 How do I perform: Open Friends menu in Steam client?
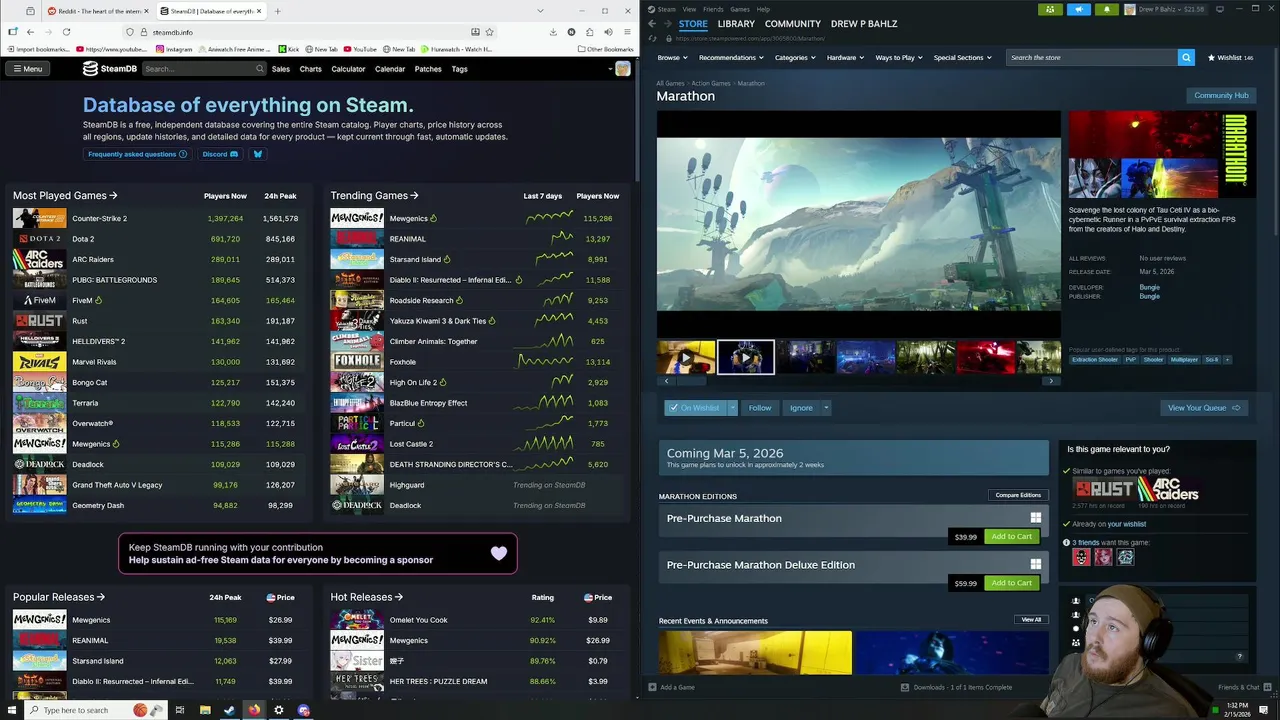[x=713, y=9]
